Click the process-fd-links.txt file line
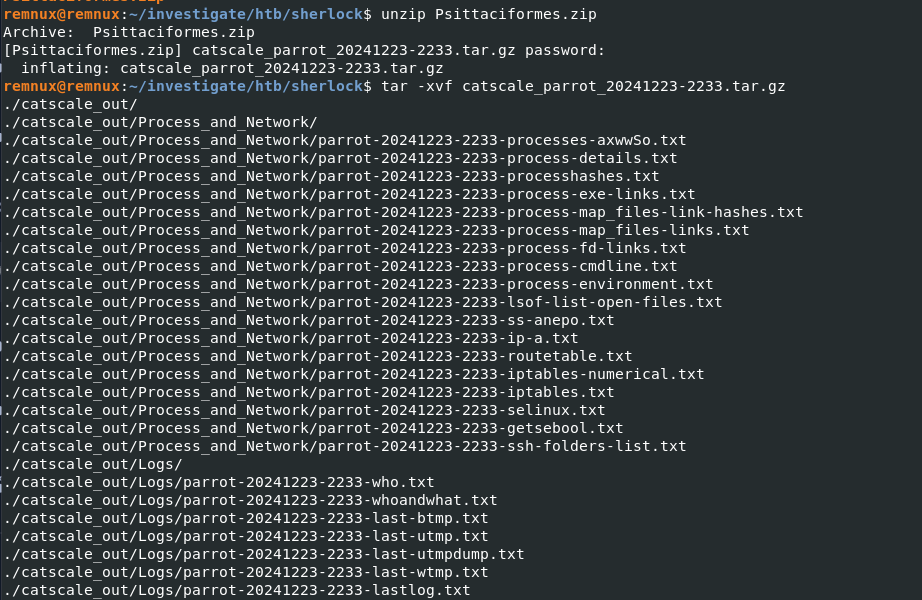The height and width of the screenshot is (600, 922). [x=345, y=248]
